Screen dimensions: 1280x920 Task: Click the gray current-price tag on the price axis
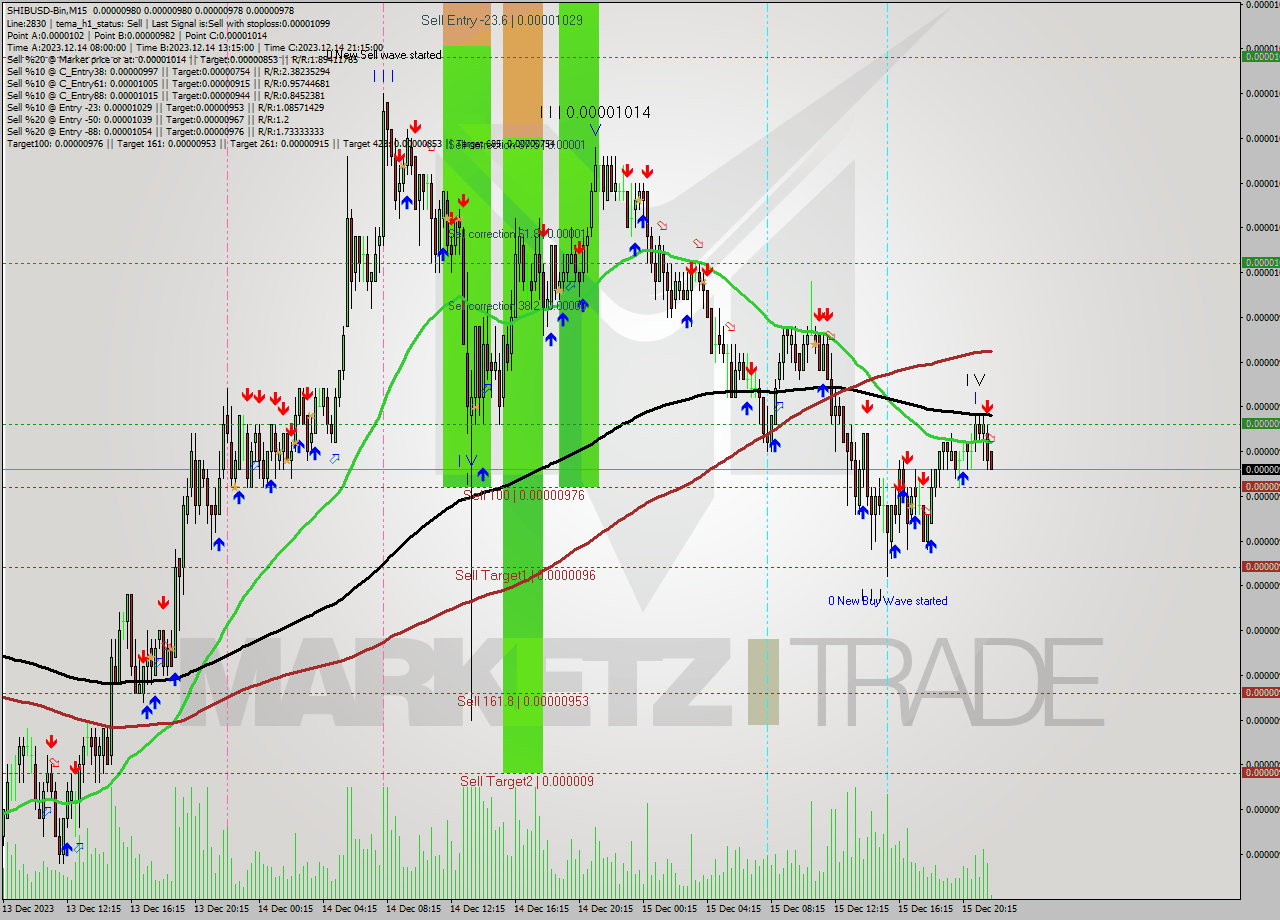click(x=1260, y=469)
